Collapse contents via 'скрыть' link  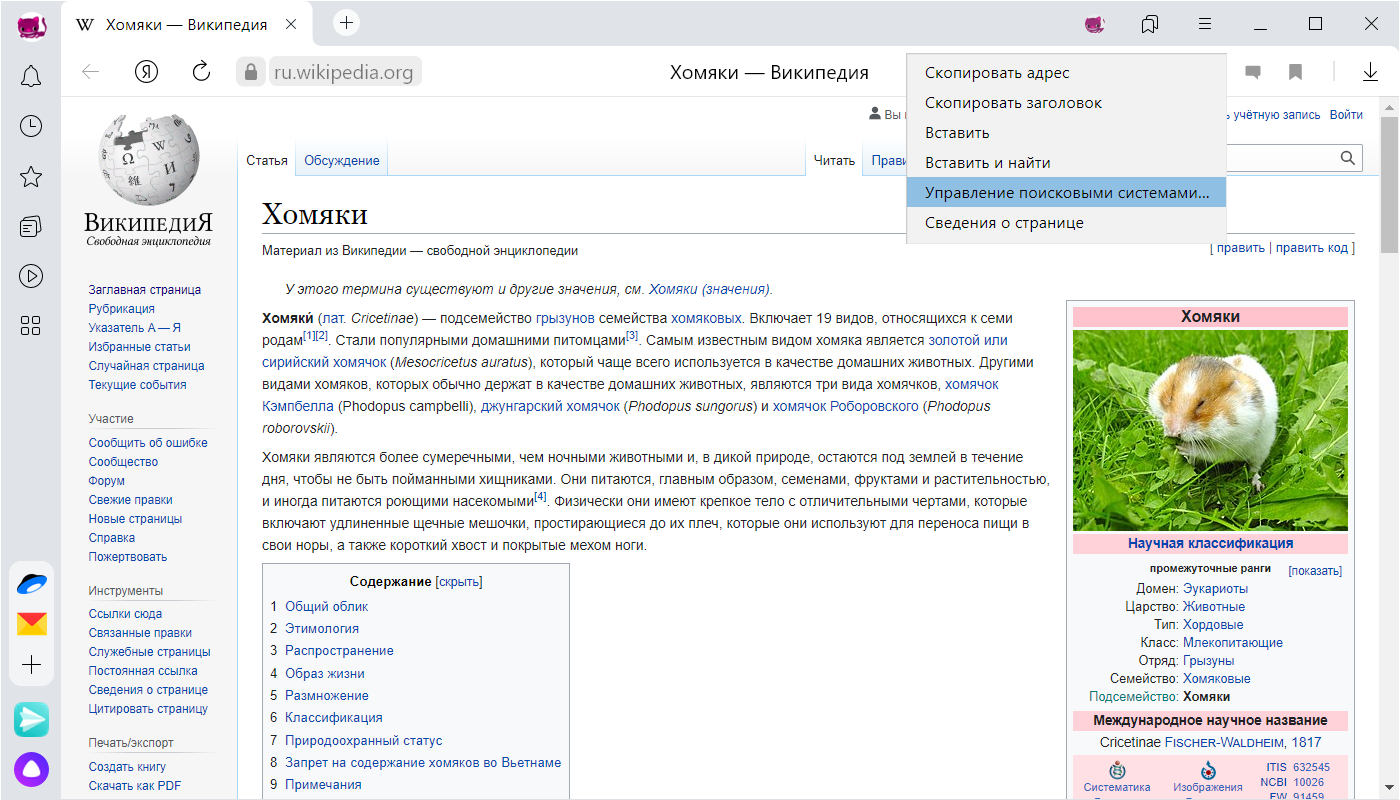[x=460, y=581]
